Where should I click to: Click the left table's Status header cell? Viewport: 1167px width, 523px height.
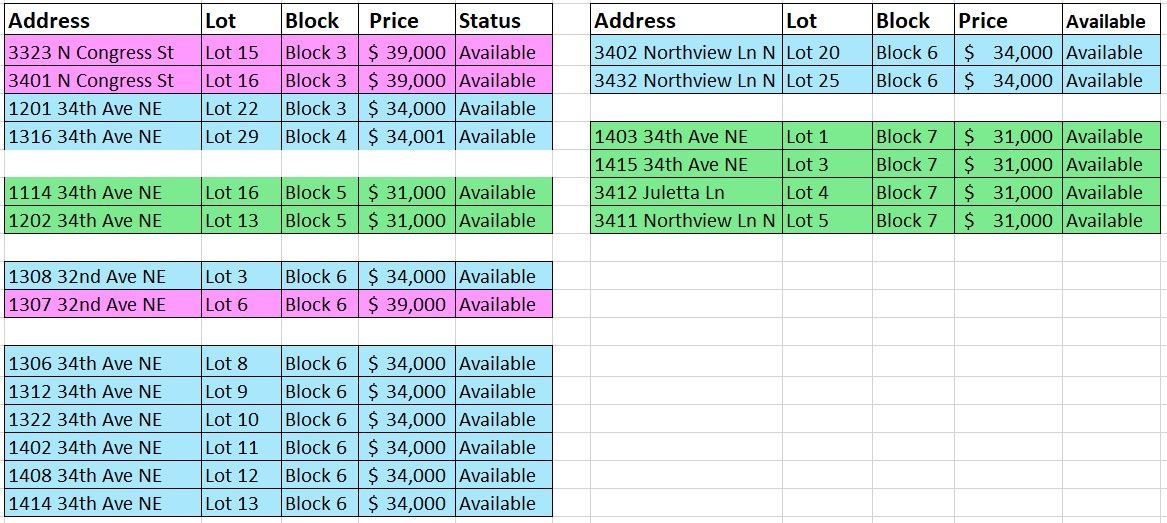pos(504,21)
